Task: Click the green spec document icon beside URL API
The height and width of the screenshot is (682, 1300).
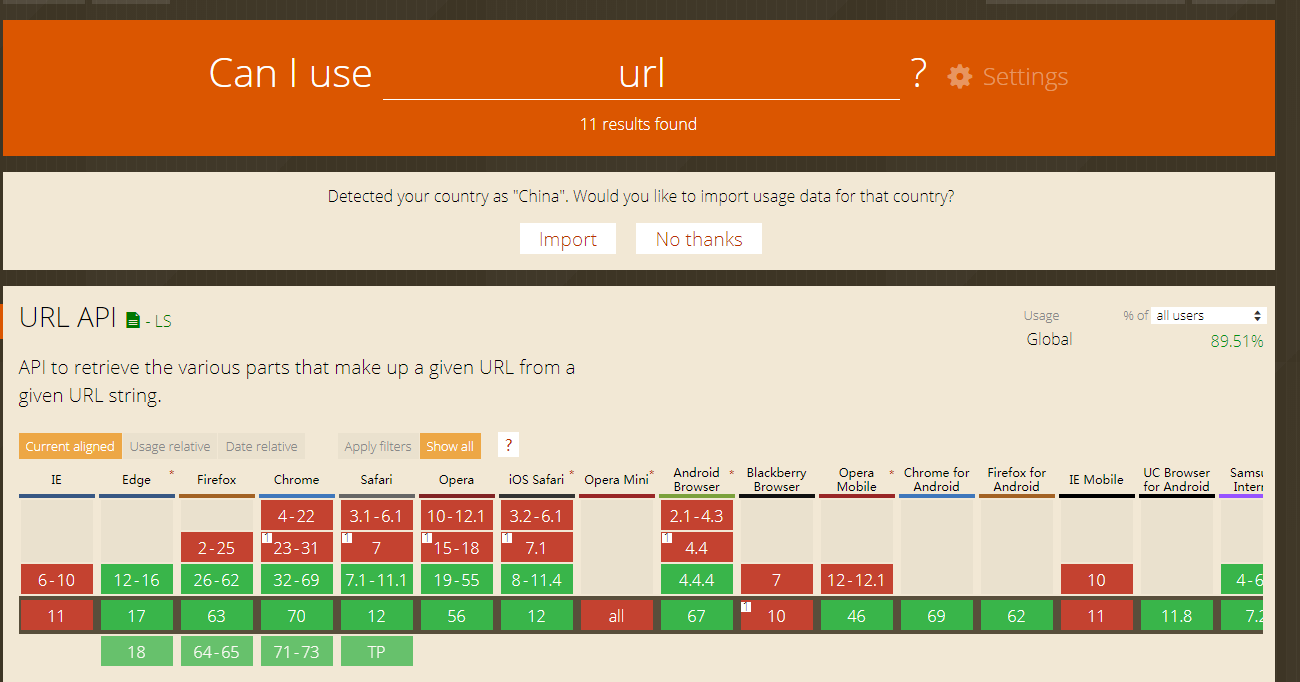Action: 133,321
